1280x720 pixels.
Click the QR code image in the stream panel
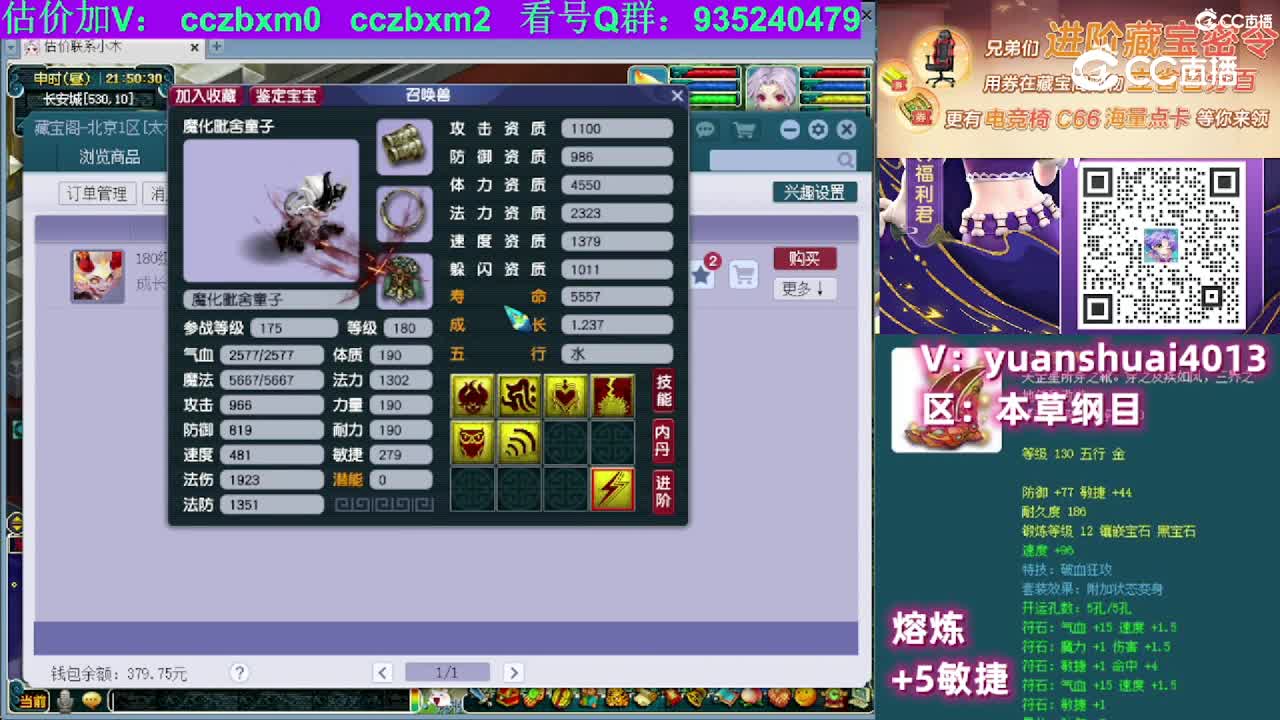[x=1160, y=245]
